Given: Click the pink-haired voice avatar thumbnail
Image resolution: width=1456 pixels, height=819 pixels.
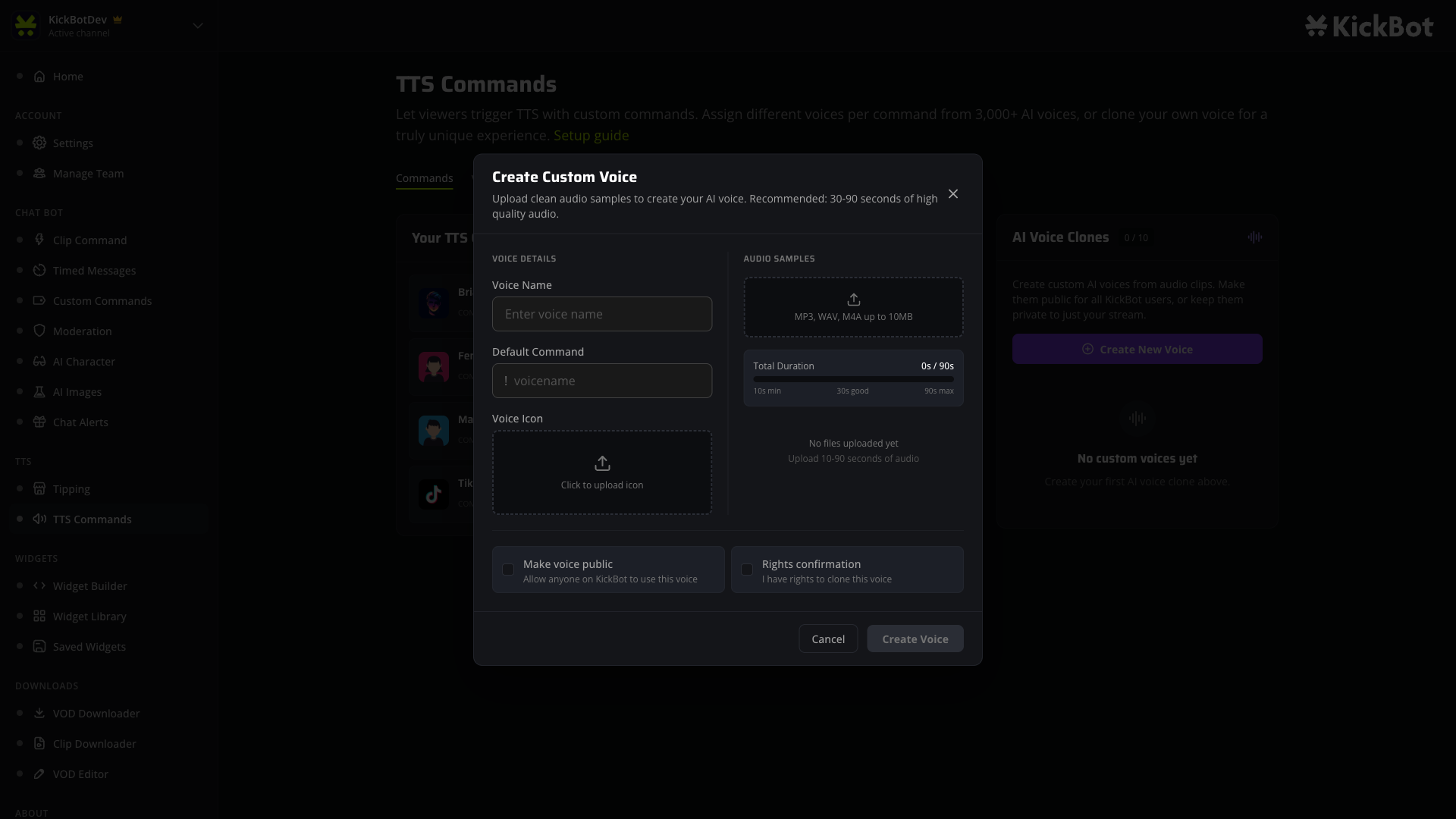Looking at the screenshot, I should point(434,367).
